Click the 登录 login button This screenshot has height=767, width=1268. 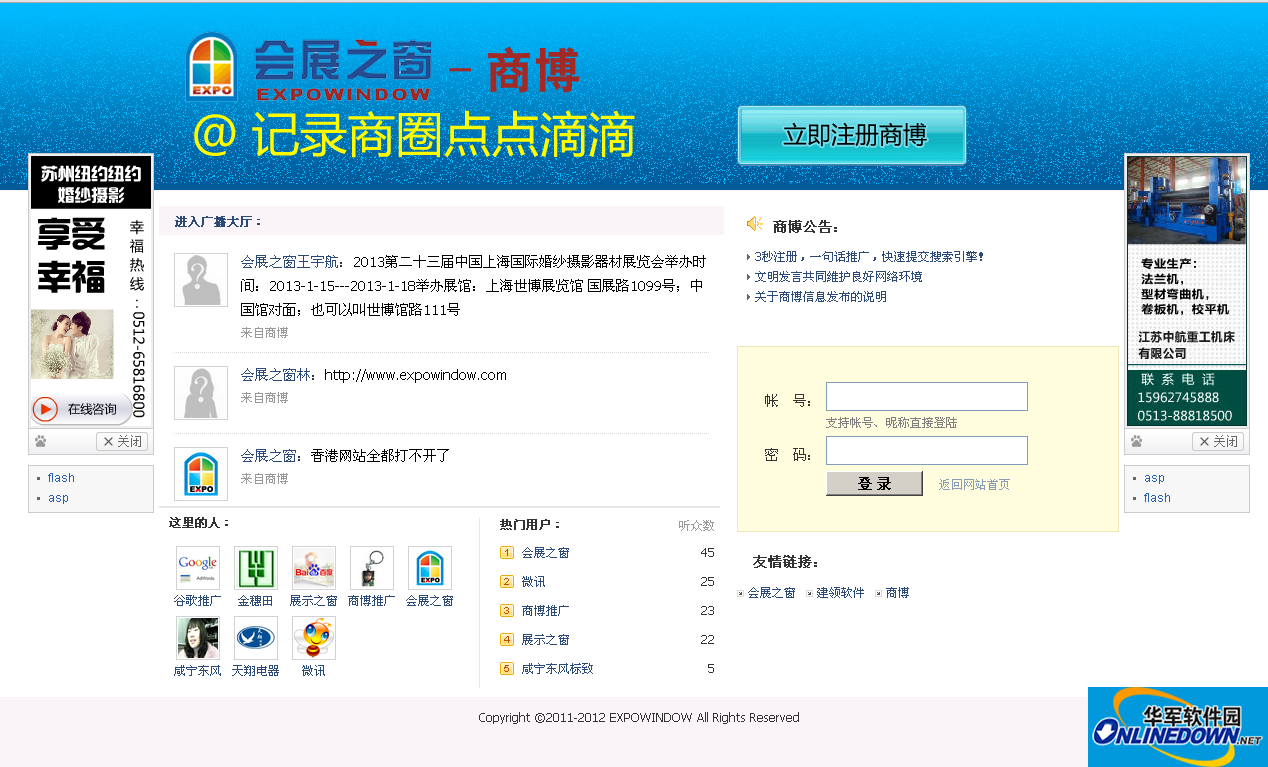pos(874,484)
